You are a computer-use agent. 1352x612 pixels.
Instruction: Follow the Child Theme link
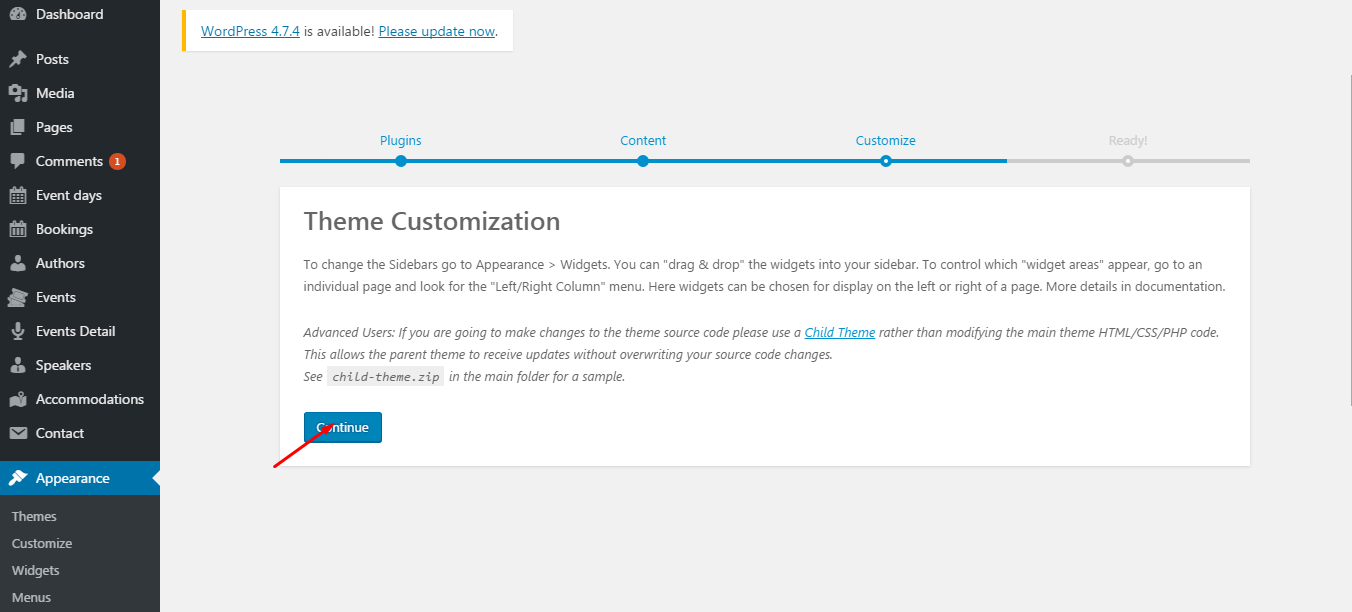(x=840, y=332)
